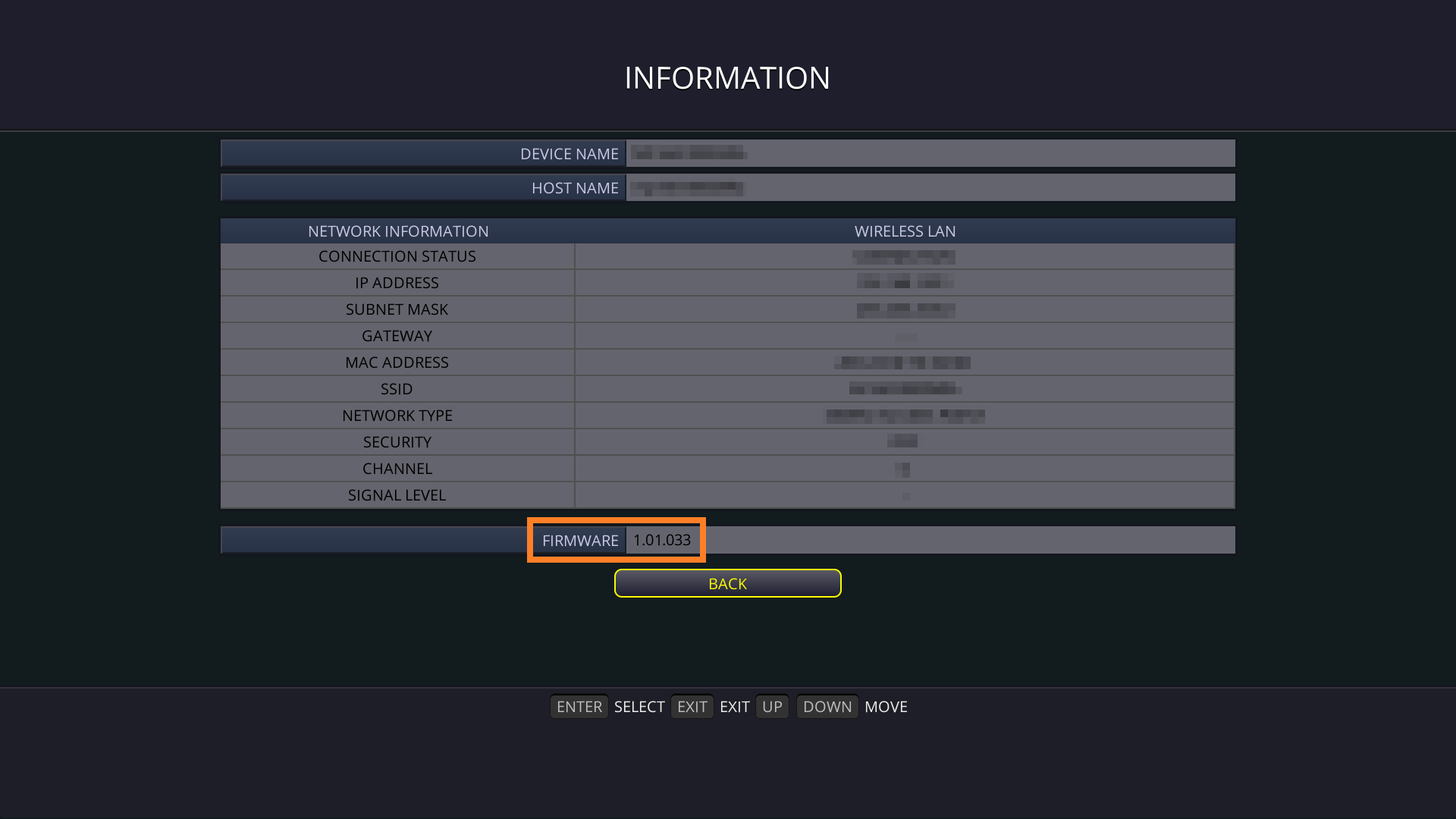Select the GATEWAY row

coord(397,336)
